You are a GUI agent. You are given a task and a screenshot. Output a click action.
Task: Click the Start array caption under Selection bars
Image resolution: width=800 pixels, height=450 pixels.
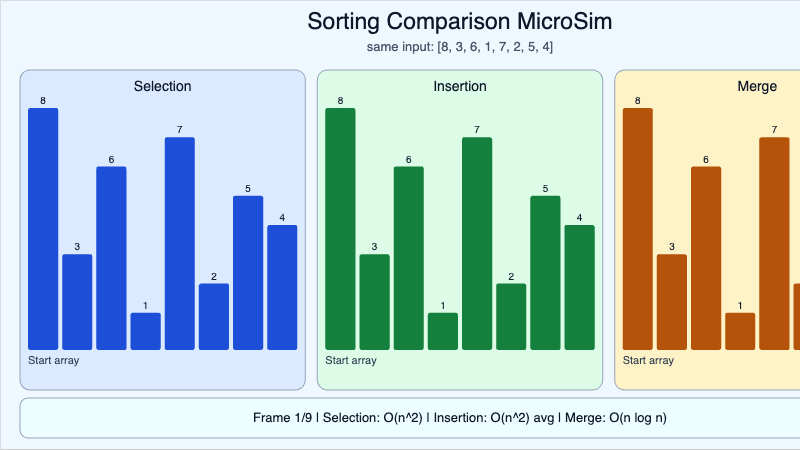click(x=54, y=360)
